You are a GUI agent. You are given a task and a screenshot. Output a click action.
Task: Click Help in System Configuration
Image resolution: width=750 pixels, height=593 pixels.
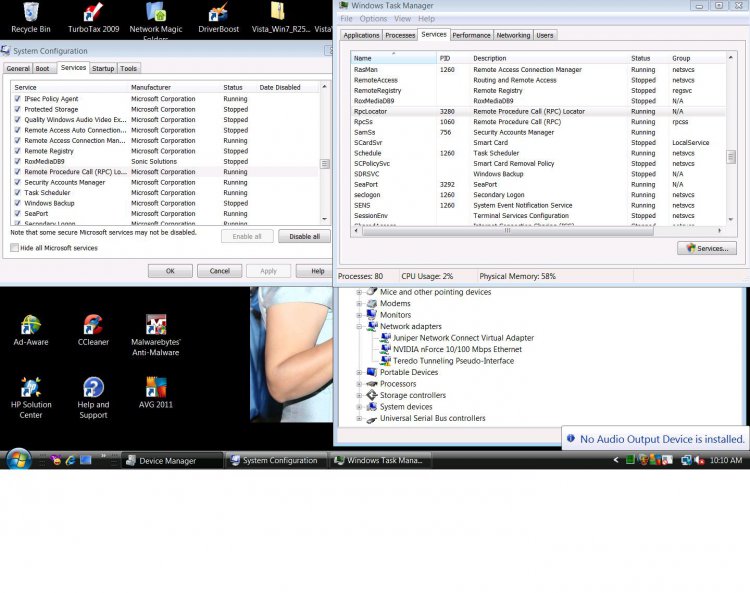click(316, 271)
